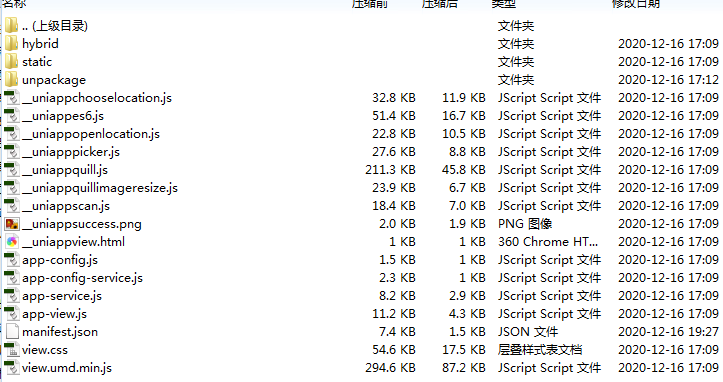
Task: Click the app-view.js file name
Action: coord(54,314)
